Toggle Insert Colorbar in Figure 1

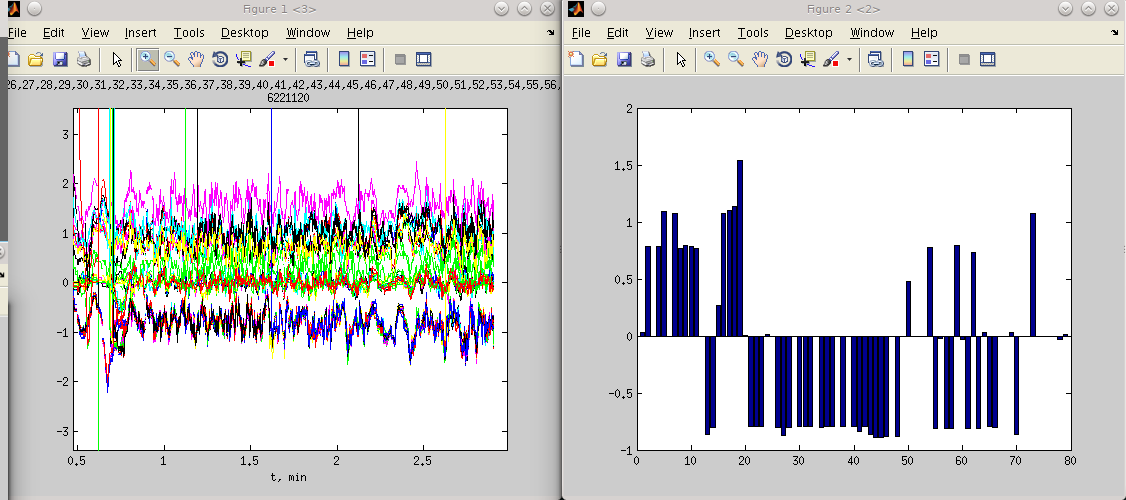tap(344, 59)
